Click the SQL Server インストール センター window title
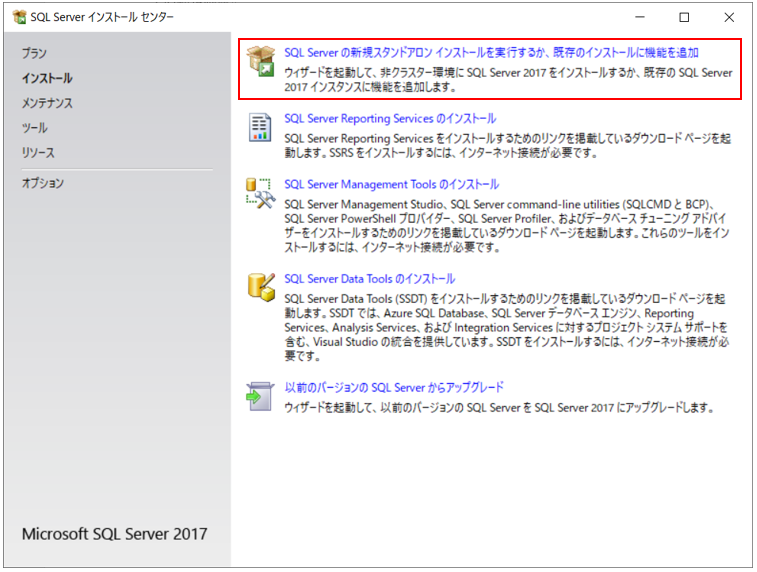The height and width of the screenshot is (572, 757). pos(102,17)
